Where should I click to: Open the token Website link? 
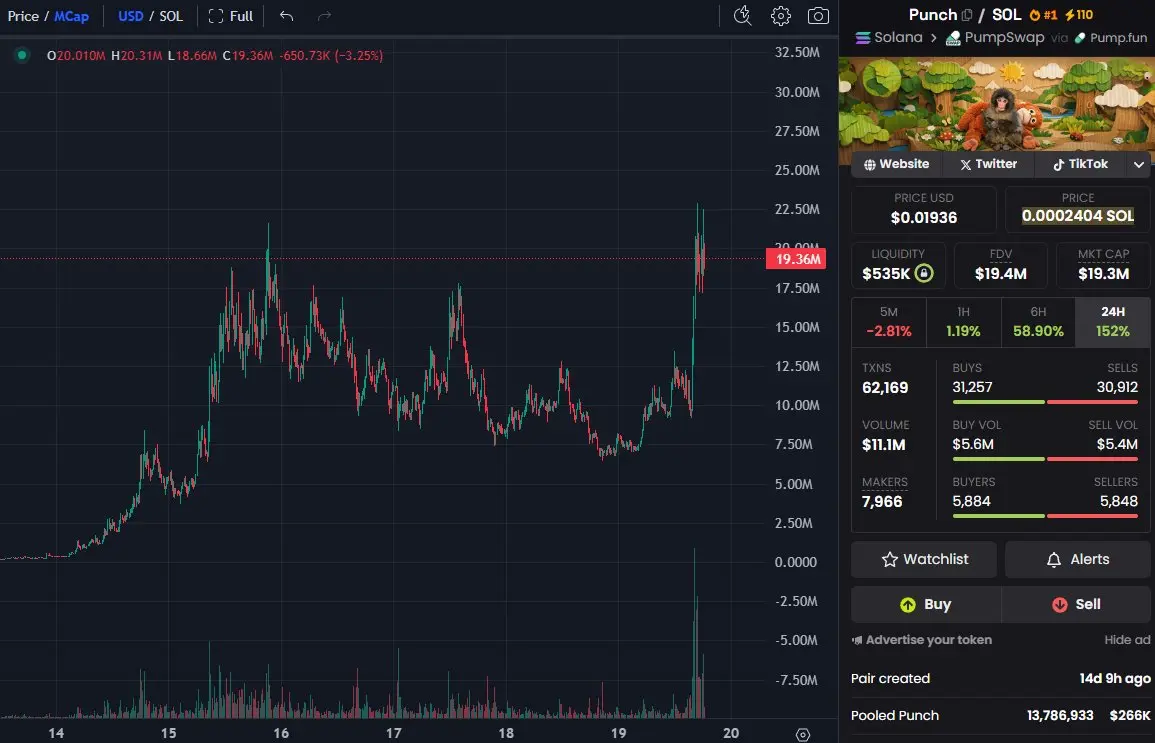click(x=896, y=164)
